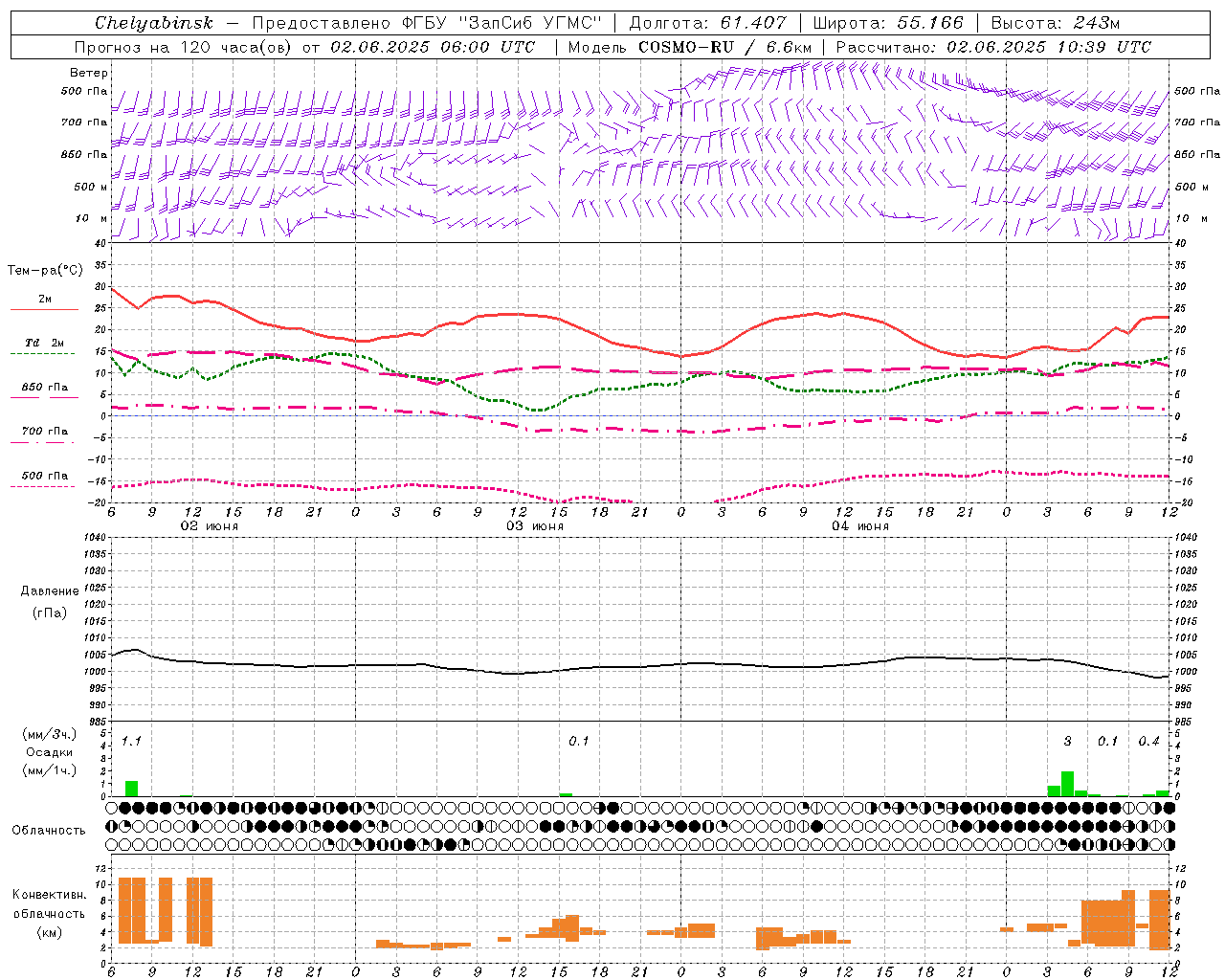Click the 'Конвективн.' convective cloud label

point(50,895)
